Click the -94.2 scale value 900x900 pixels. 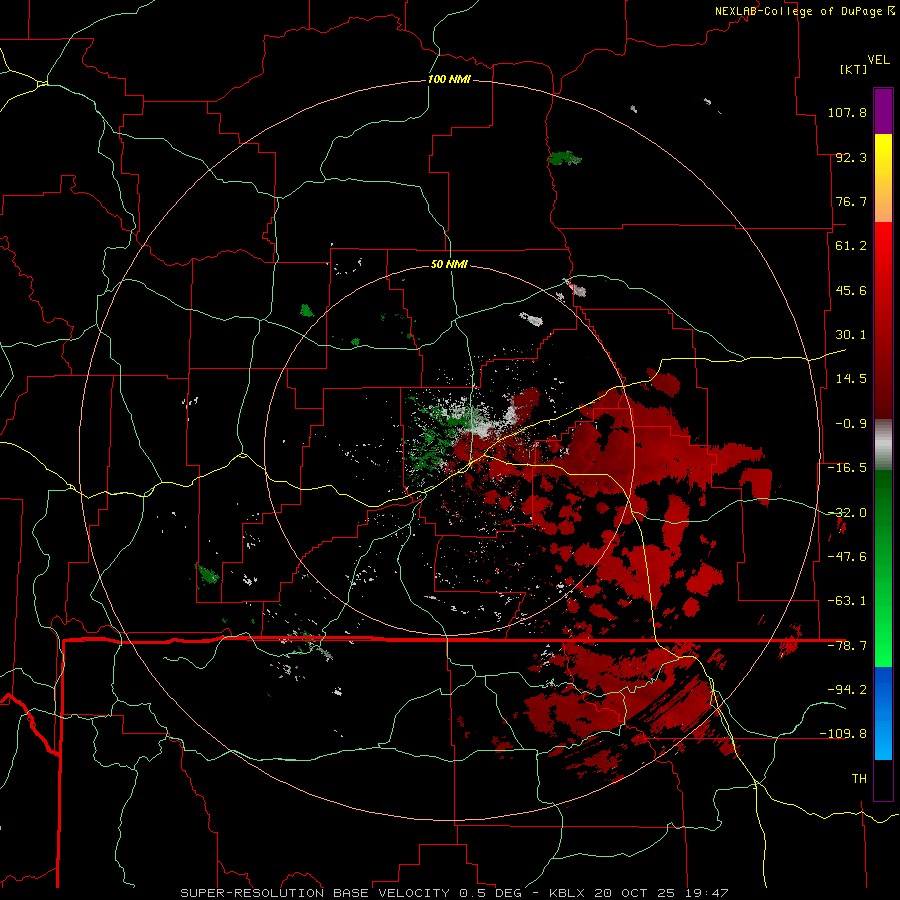[x=847, y=689]
